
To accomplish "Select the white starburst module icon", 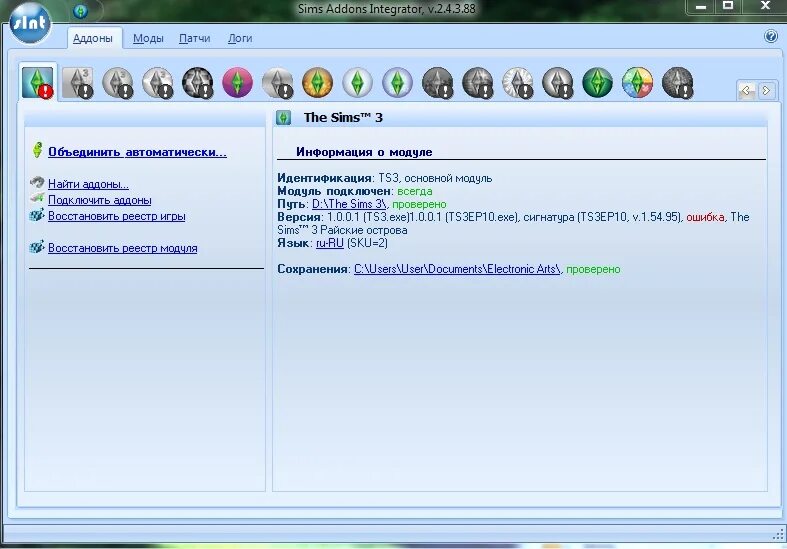I will 517,82.
